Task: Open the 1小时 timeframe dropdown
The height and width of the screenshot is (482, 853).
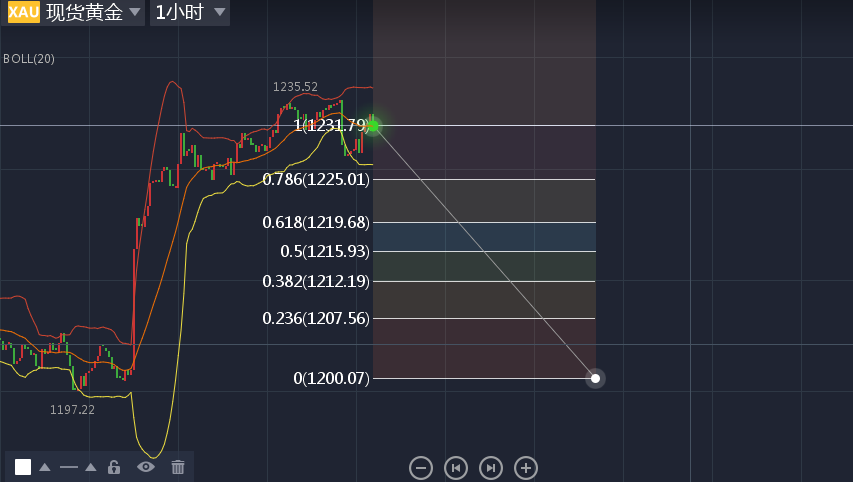Action: pyautogui.click(x=190, y=13)
